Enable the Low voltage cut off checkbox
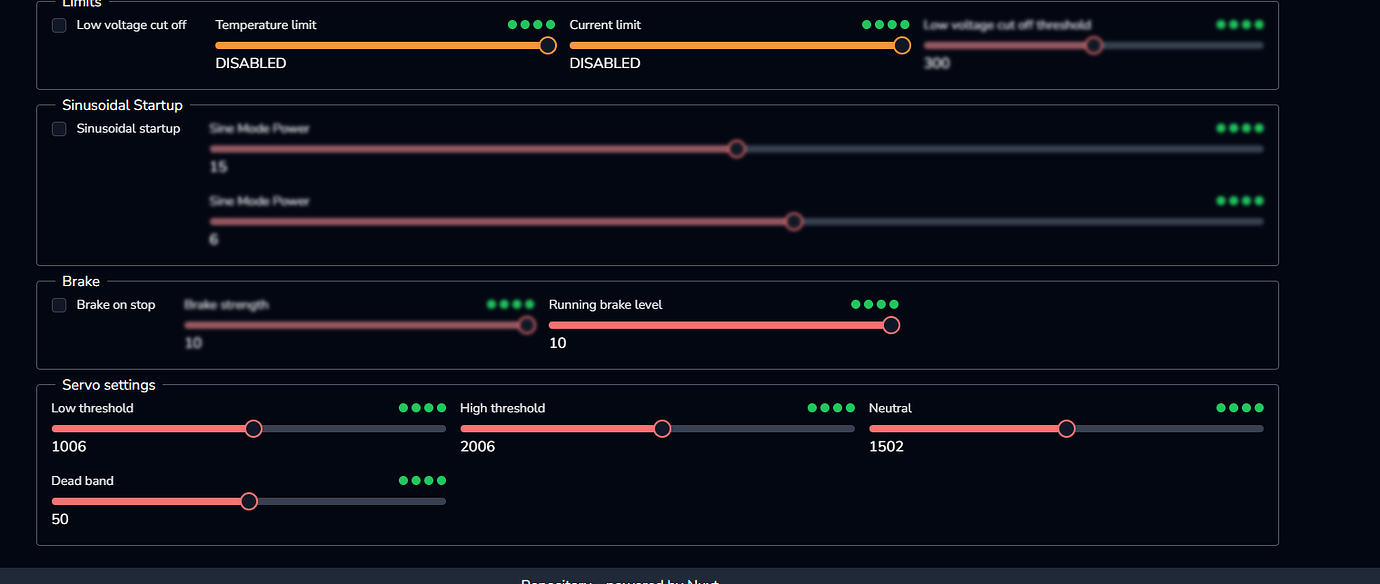 [59, 25]
